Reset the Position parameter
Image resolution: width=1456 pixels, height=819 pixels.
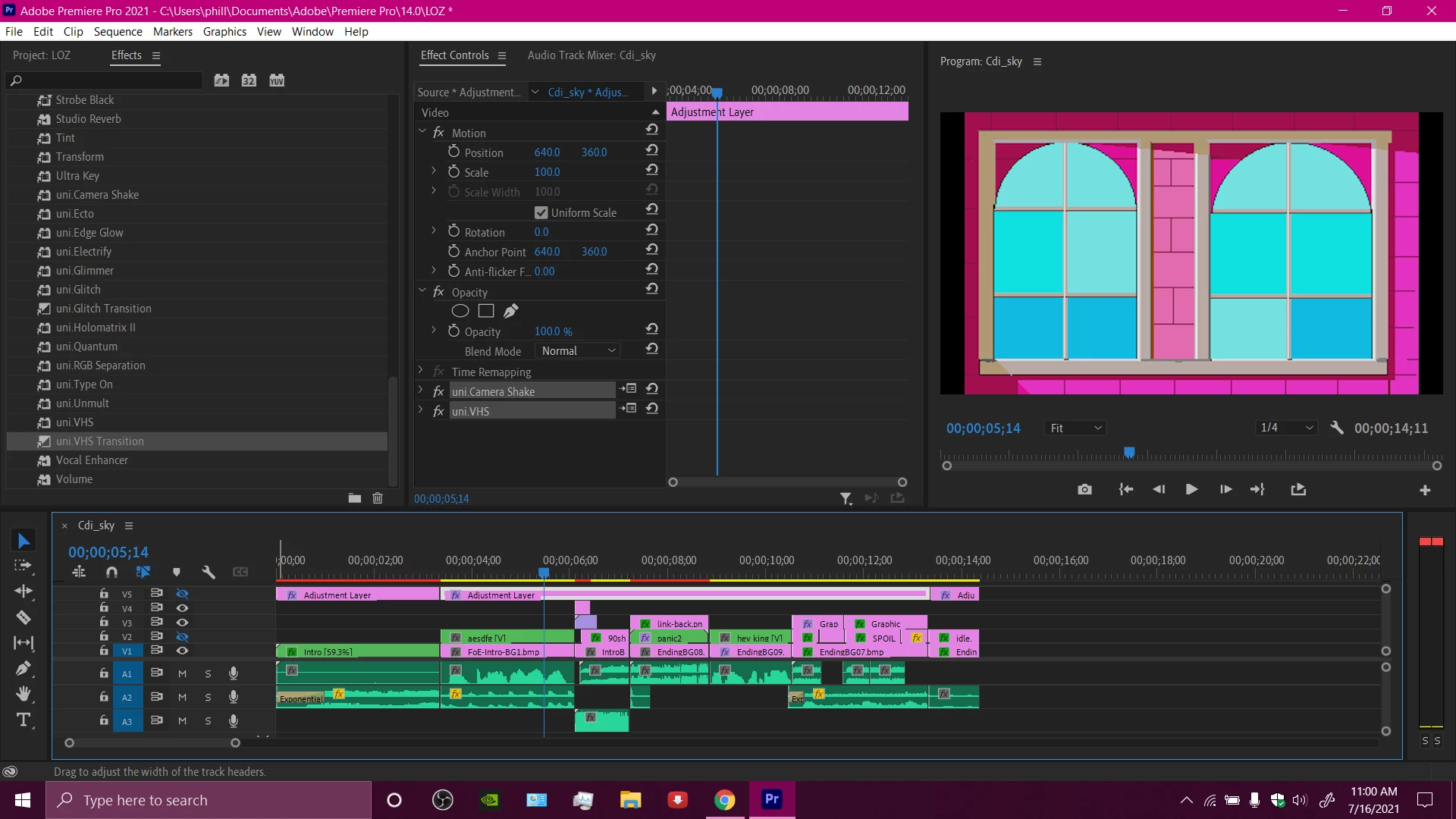coord(651,151)
